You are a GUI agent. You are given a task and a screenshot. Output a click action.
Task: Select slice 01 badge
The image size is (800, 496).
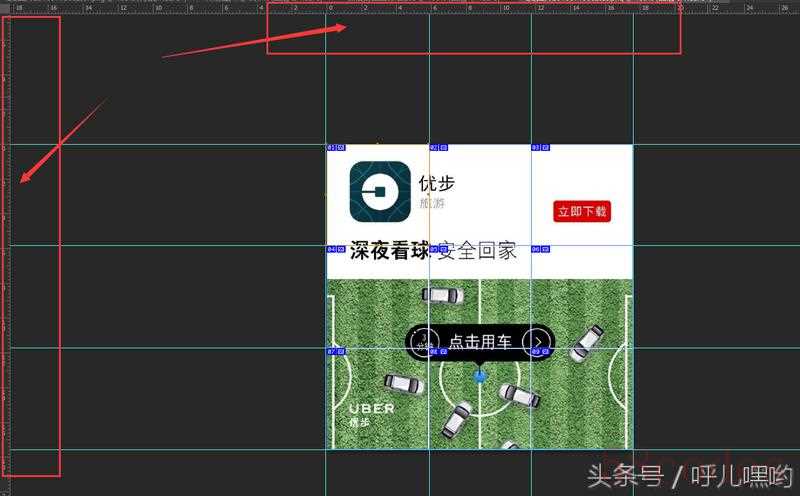(336, 148)
